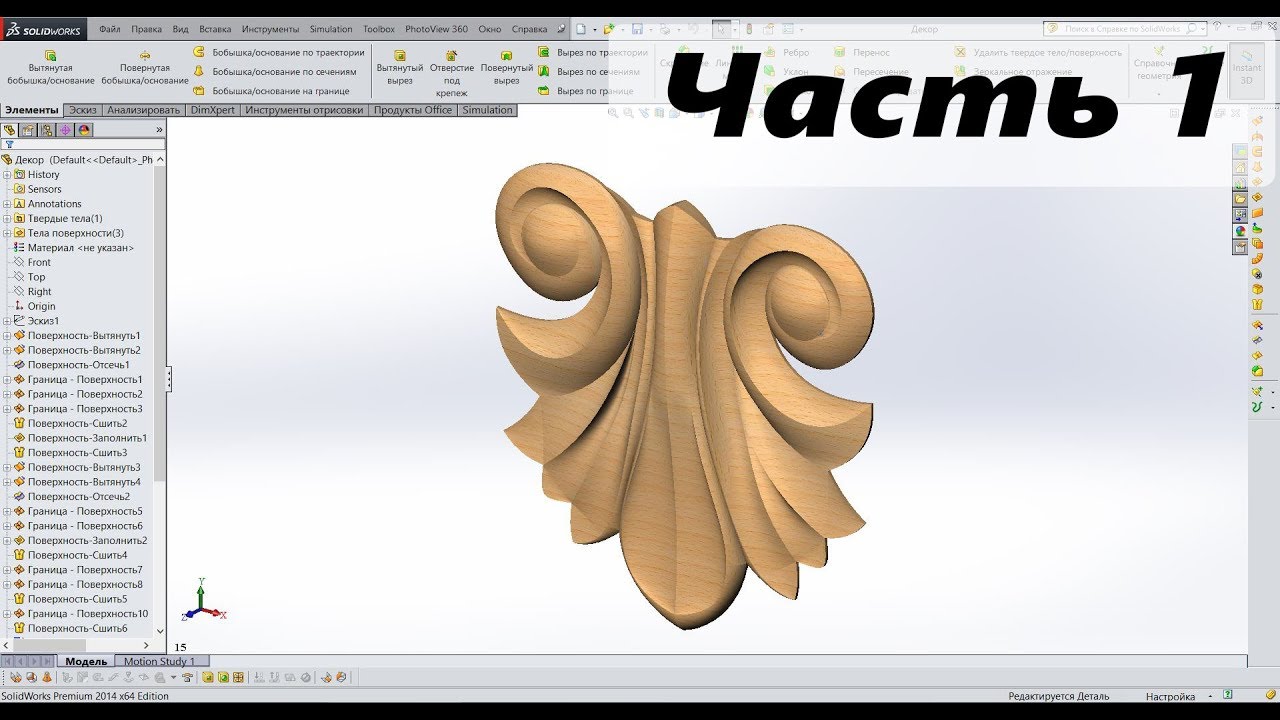This screenshot has width=1280, height=720.
Task: Expand Граница - Поверхность1 feature
Action: [x=7, y=380]
